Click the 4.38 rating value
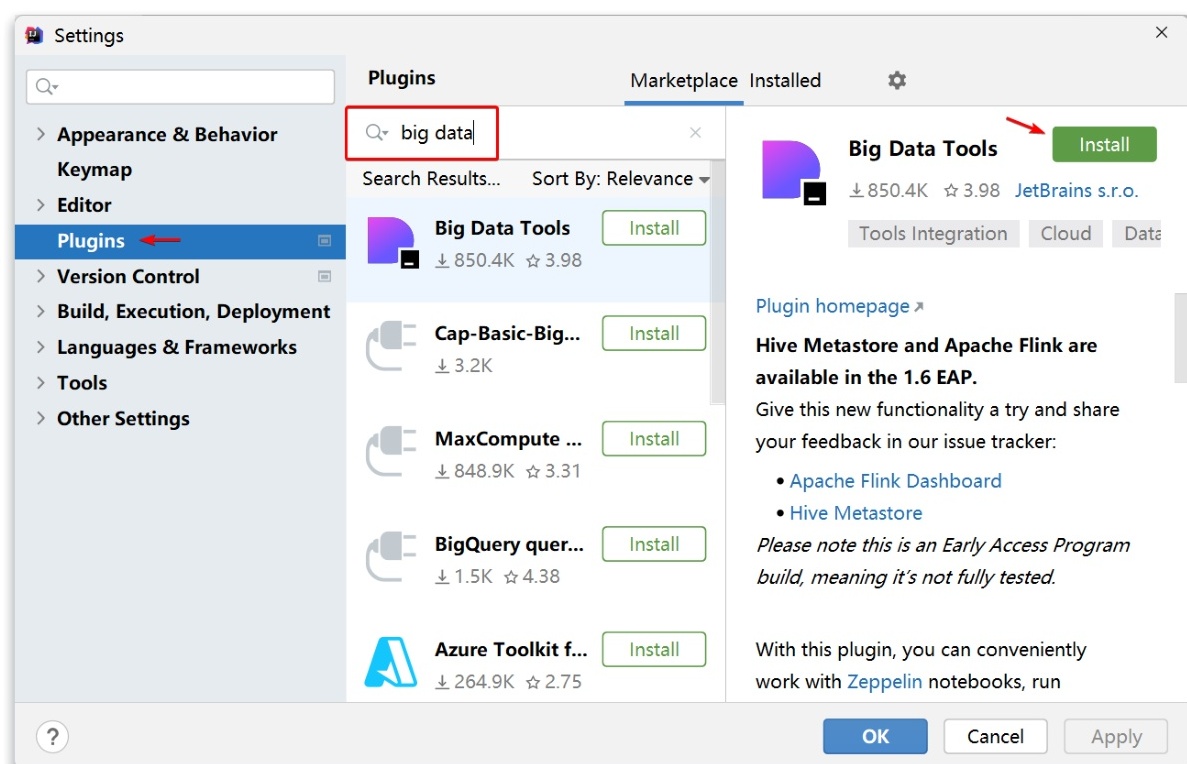 coord(533,576)
